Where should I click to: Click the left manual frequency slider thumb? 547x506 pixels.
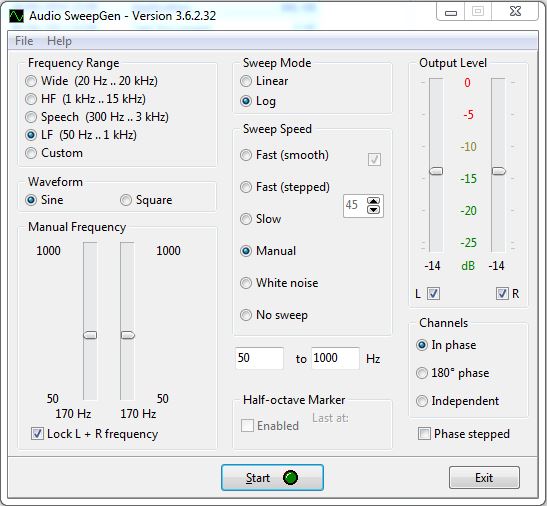(90, 335)
